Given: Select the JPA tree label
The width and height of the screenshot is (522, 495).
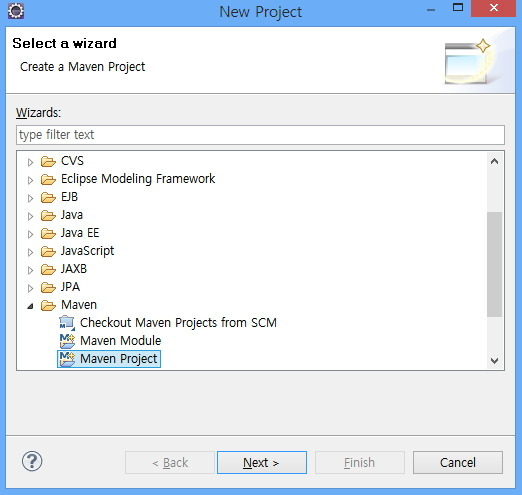Looking at the screenshot, I should pos(70,287).
